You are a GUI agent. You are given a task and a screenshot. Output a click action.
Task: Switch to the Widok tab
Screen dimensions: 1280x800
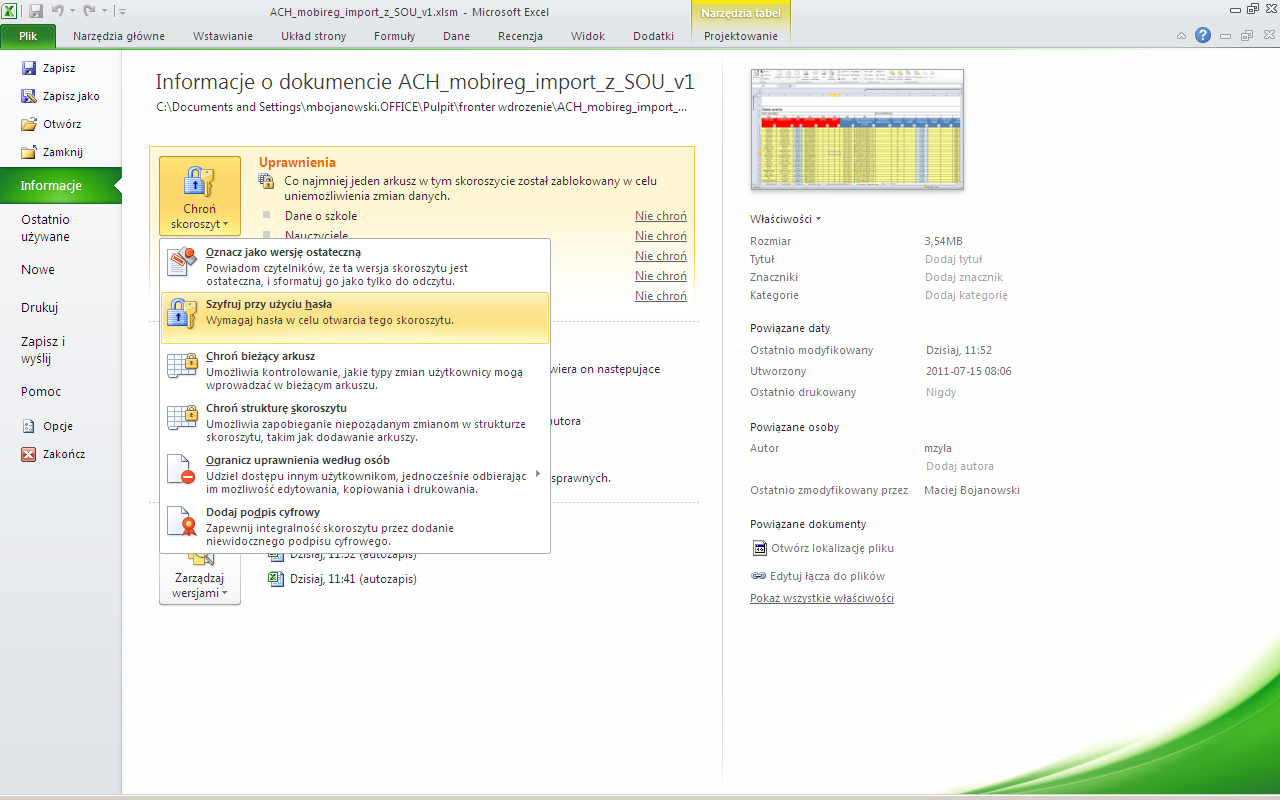click(588, 36)
